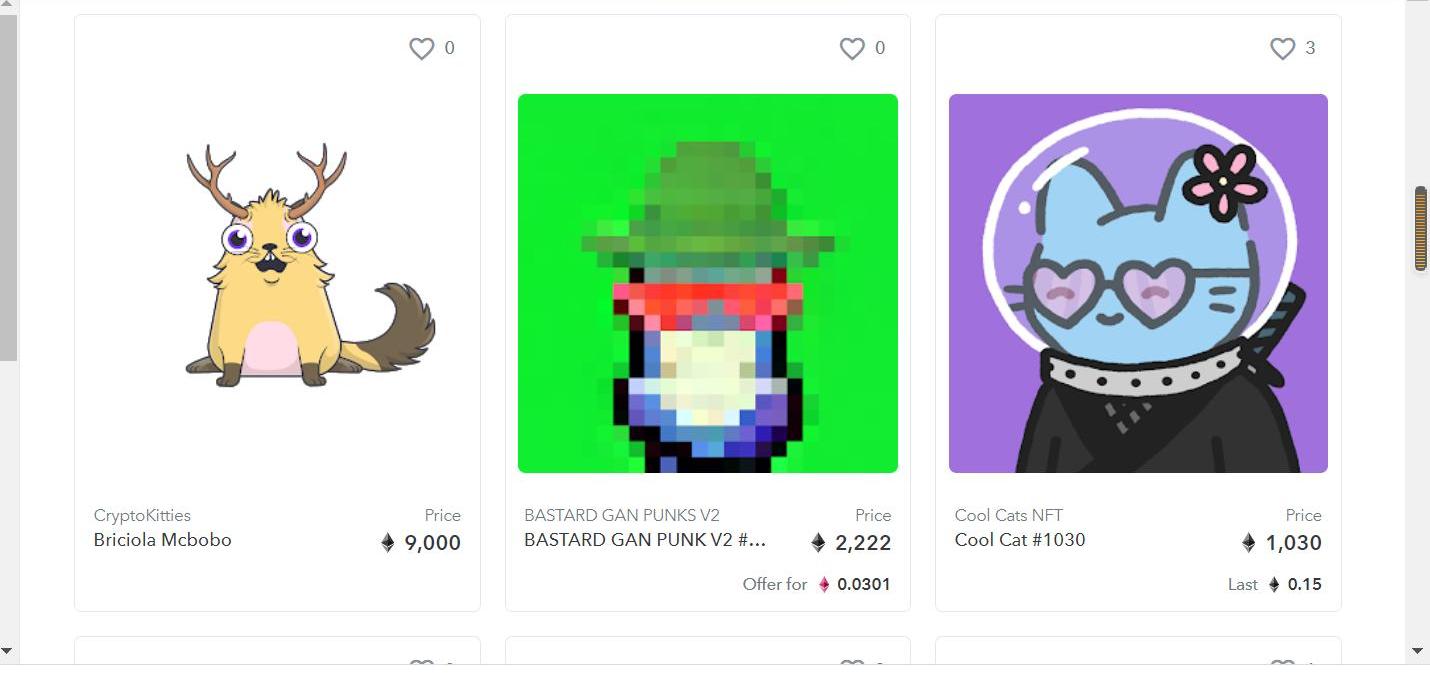
Task: Click the left scrollbar down arrow
Action: coord(8,651)
